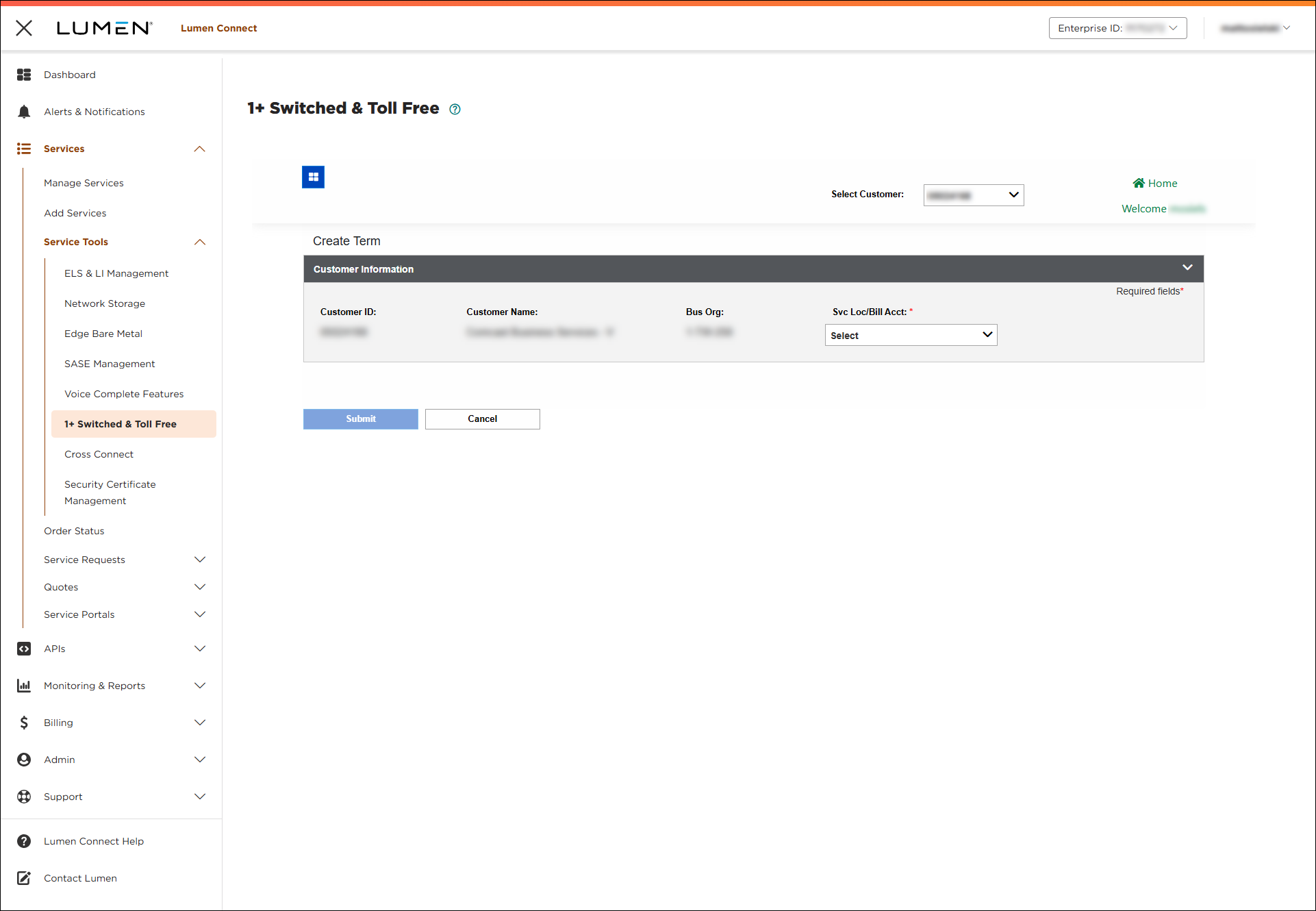The width and height of the screenshot is (1316, 911).
Task: Select SASE Management
Action: tap(110, 364)
